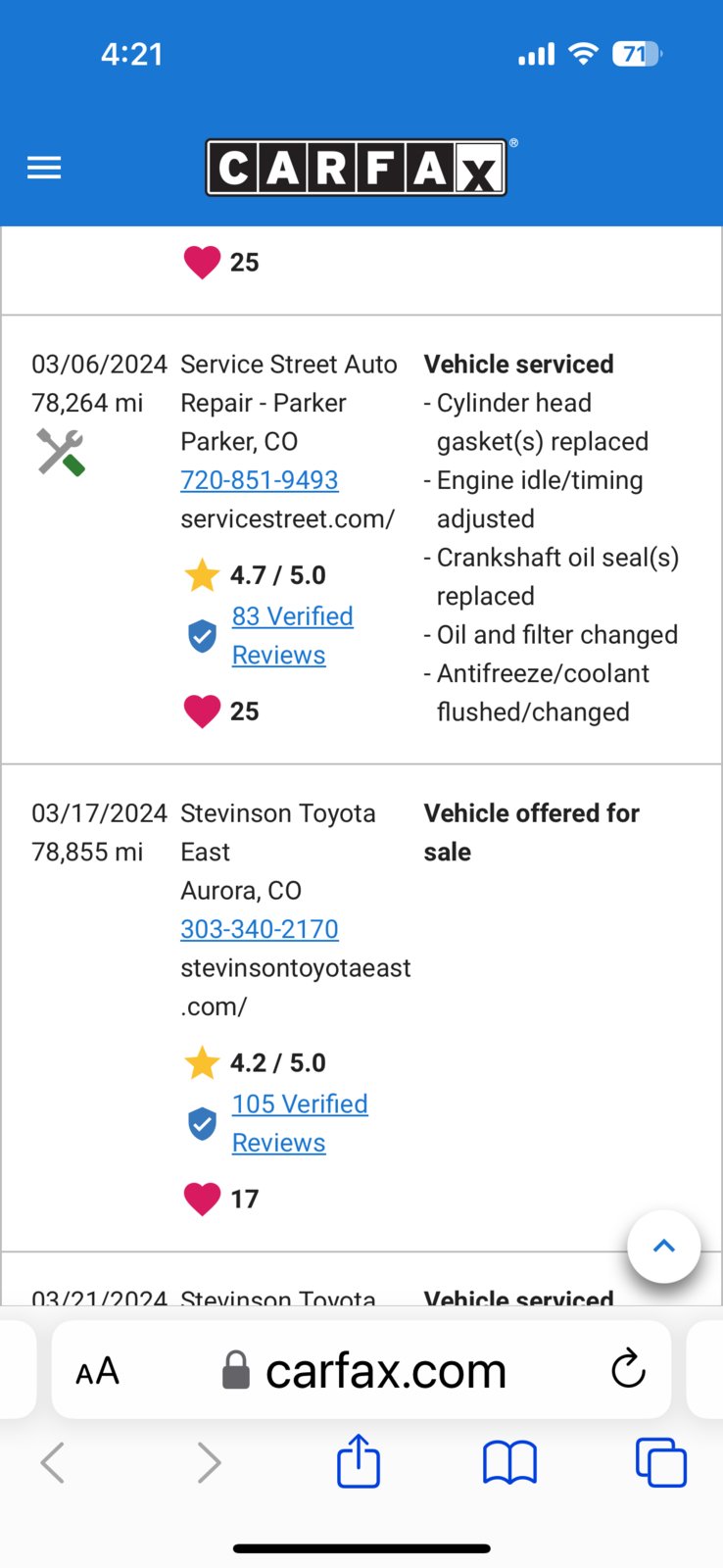Call Stevinson Toyota at 303-340-2170
This screenshot has height=1568, width=723.
tap(260, 929)
